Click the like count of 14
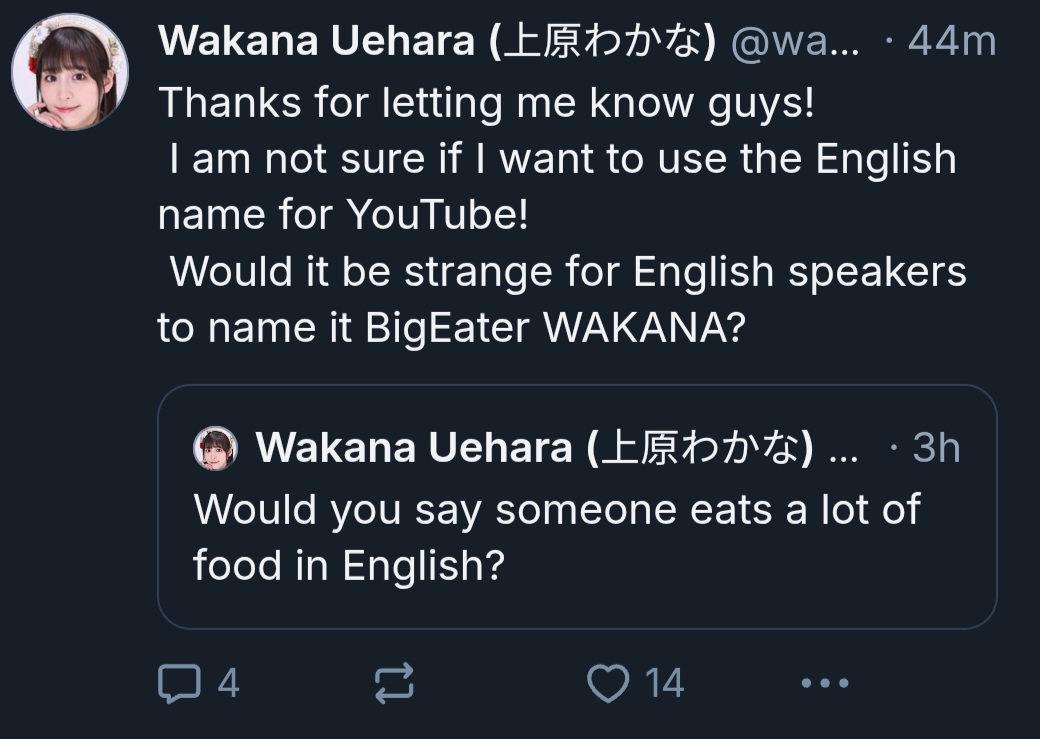 click(x=664, y=684)
